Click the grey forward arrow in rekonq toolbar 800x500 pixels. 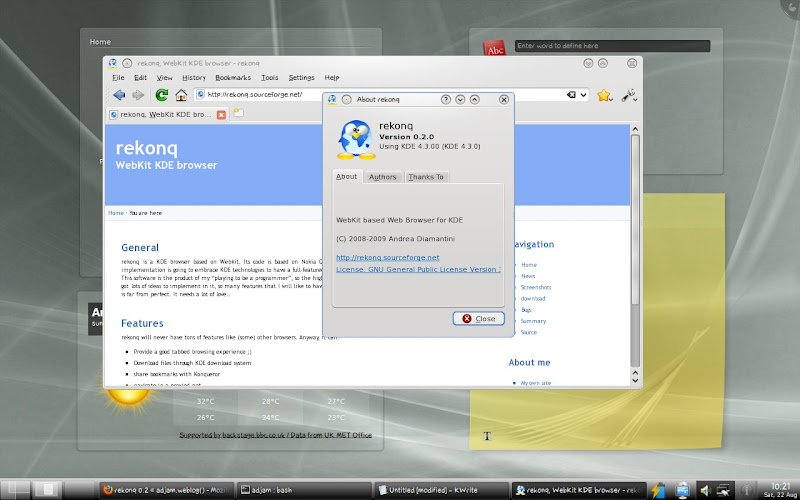(138, 95)
